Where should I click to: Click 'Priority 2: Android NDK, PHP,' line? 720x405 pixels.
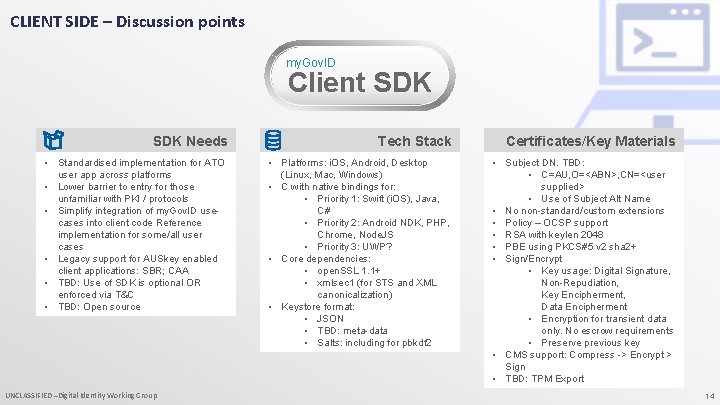pos(383,222)
